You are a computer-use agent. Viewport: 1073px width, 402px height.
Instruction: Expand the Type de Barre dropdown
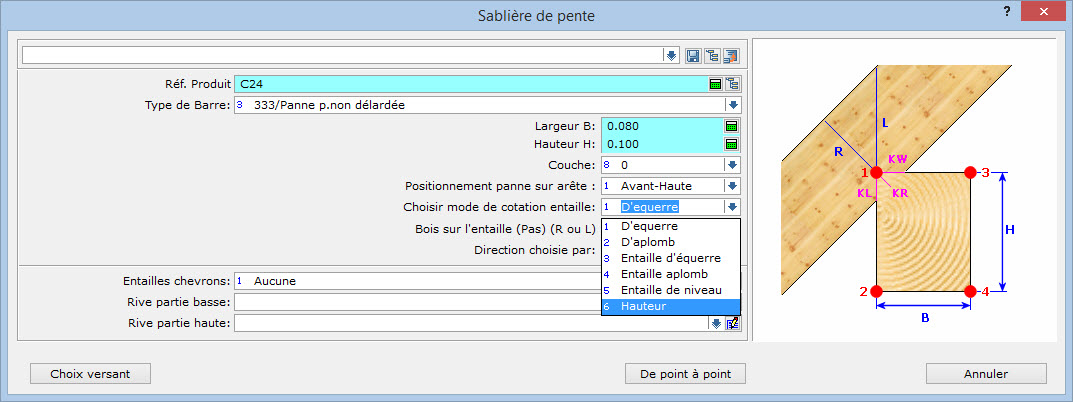[x=733, y=105]
